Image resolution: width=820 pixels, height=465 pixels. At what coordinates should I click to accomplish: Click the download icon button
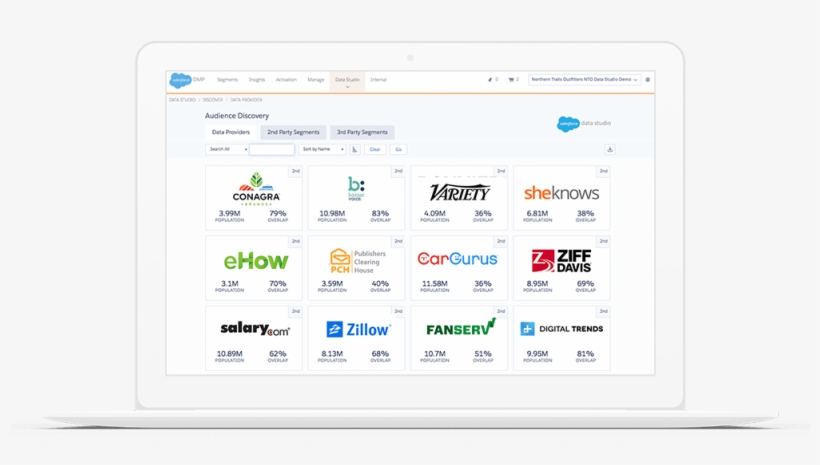click(610, 150)
